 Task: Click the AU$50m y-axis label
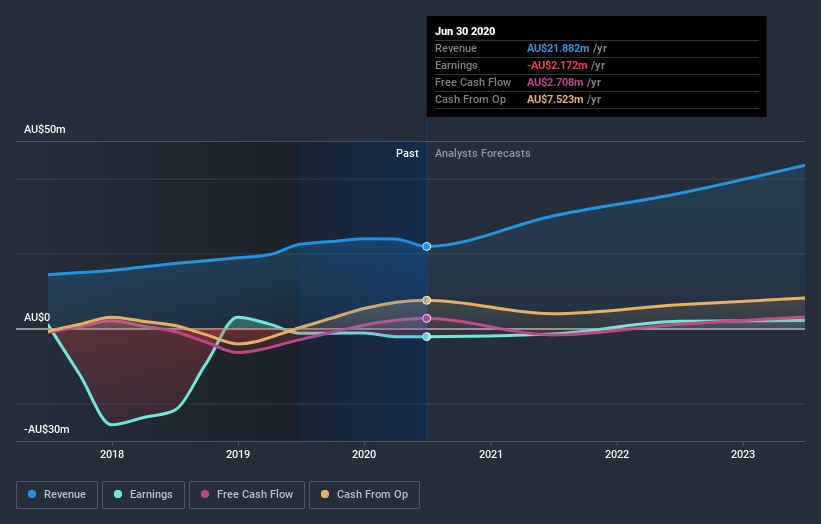pos(45,129)
